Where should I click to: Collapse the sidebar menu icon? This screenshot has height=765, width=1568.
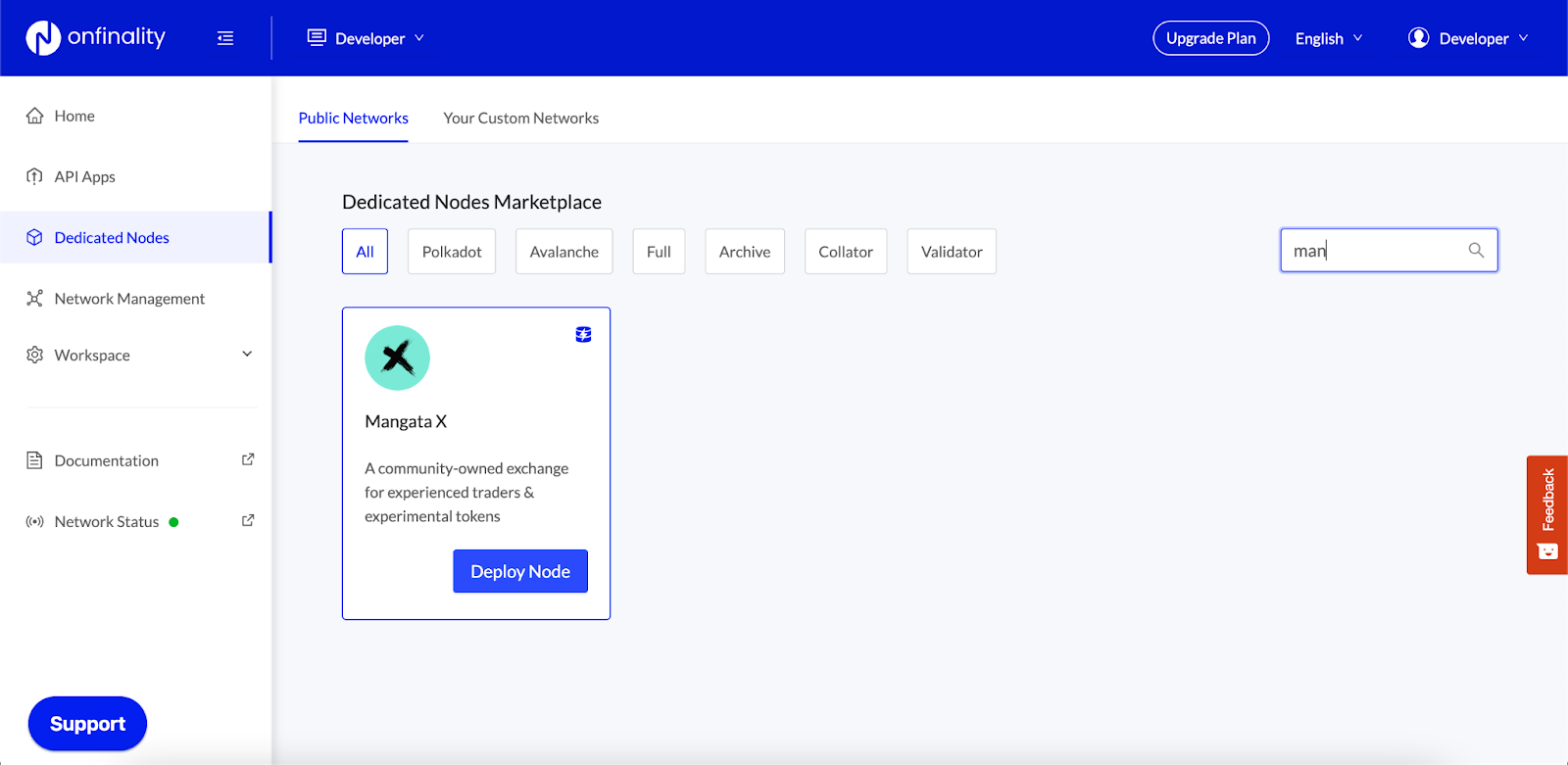225,38
